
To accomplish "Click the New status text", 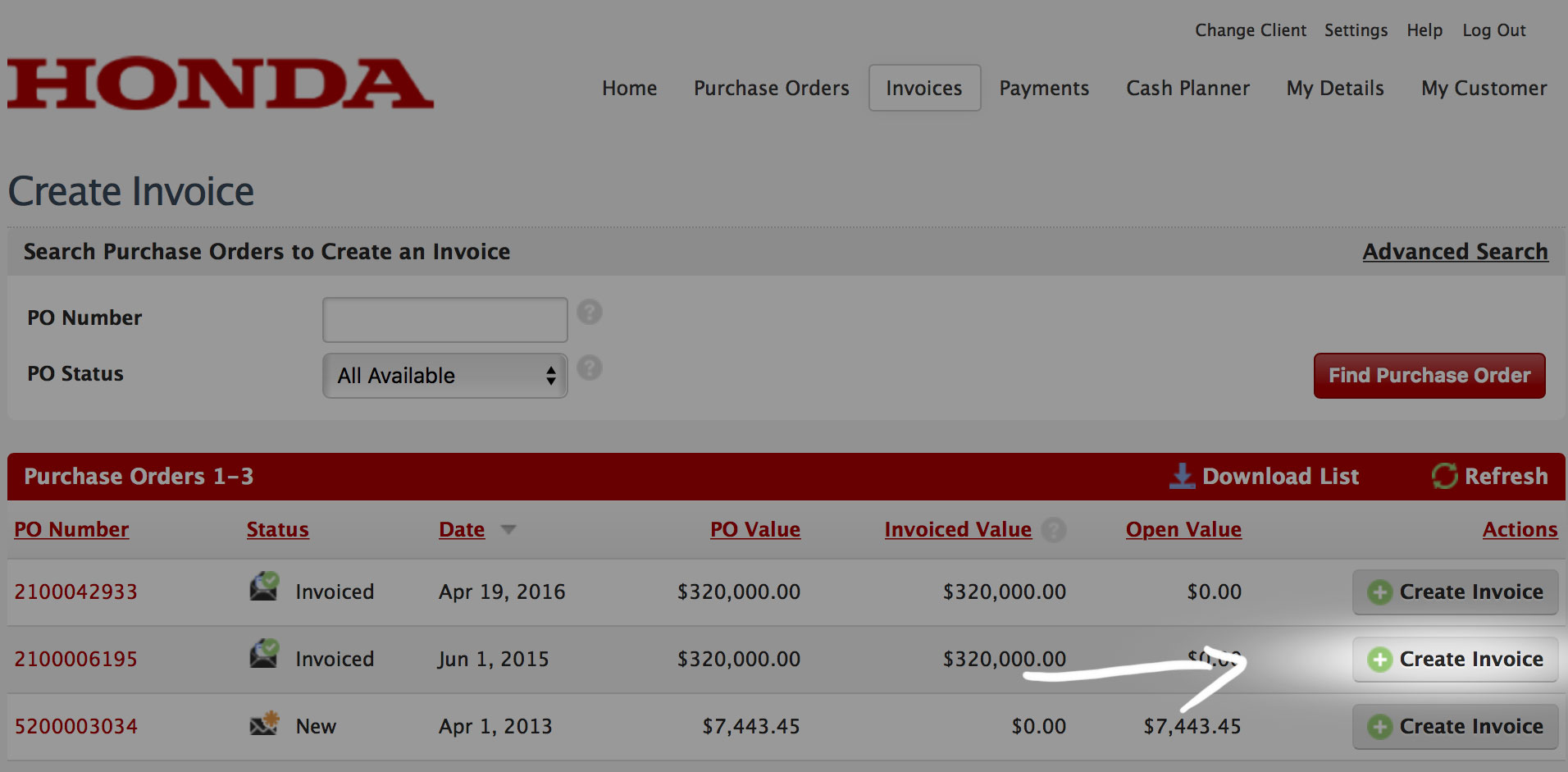I will pos(316,726).
